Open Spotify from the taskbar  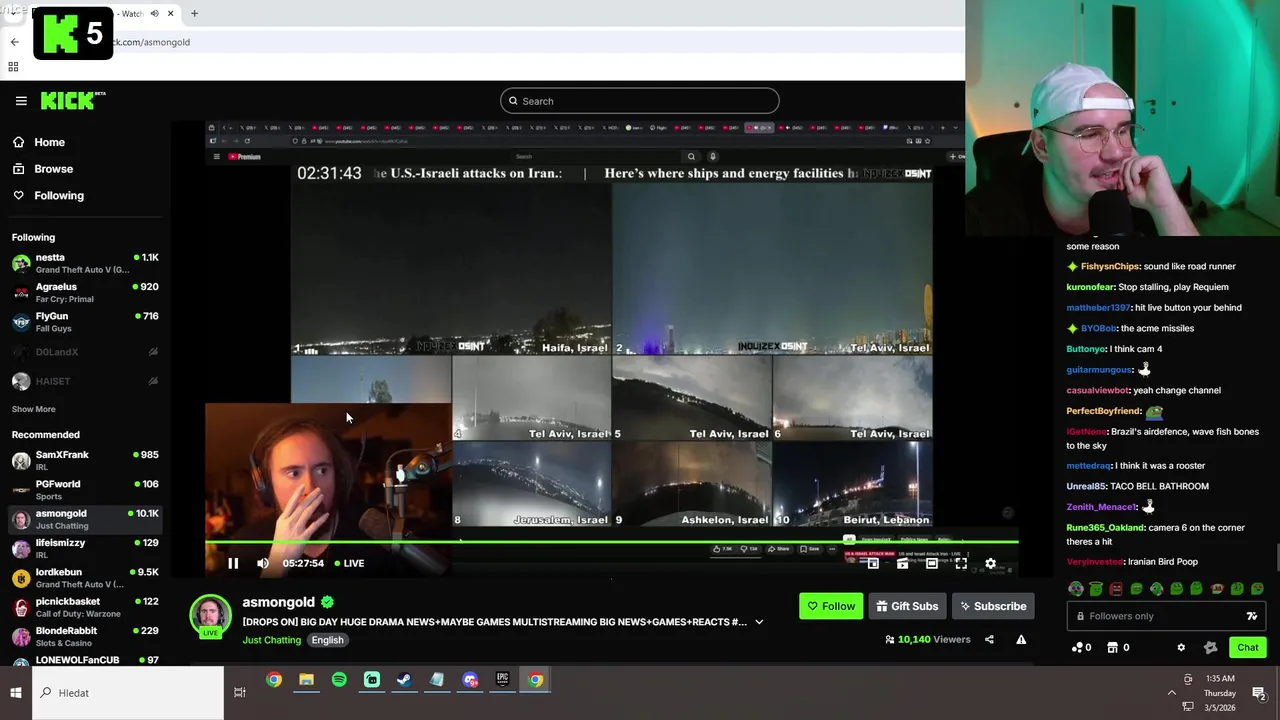point(339,680)
